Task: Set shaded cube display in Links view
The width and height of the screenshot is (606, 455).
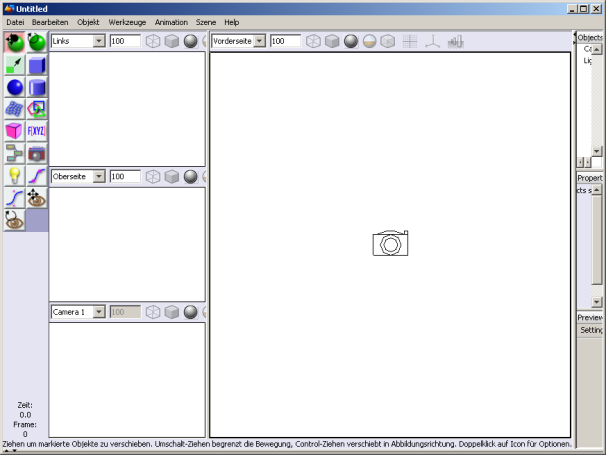Action: (x=172, y=41)
